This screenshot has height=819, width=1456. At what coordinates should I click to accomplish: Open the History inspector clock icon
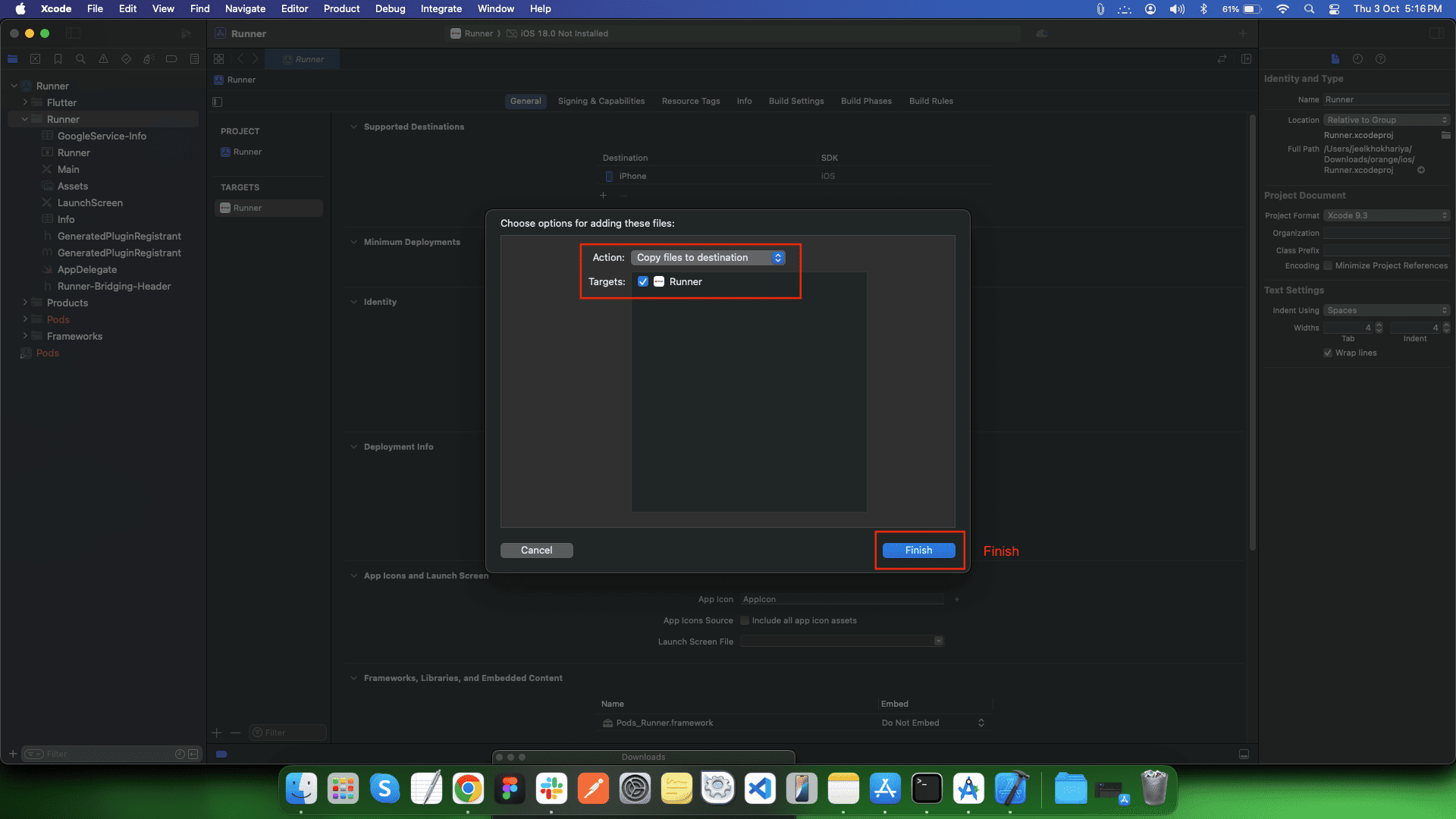pos(1357,58)
